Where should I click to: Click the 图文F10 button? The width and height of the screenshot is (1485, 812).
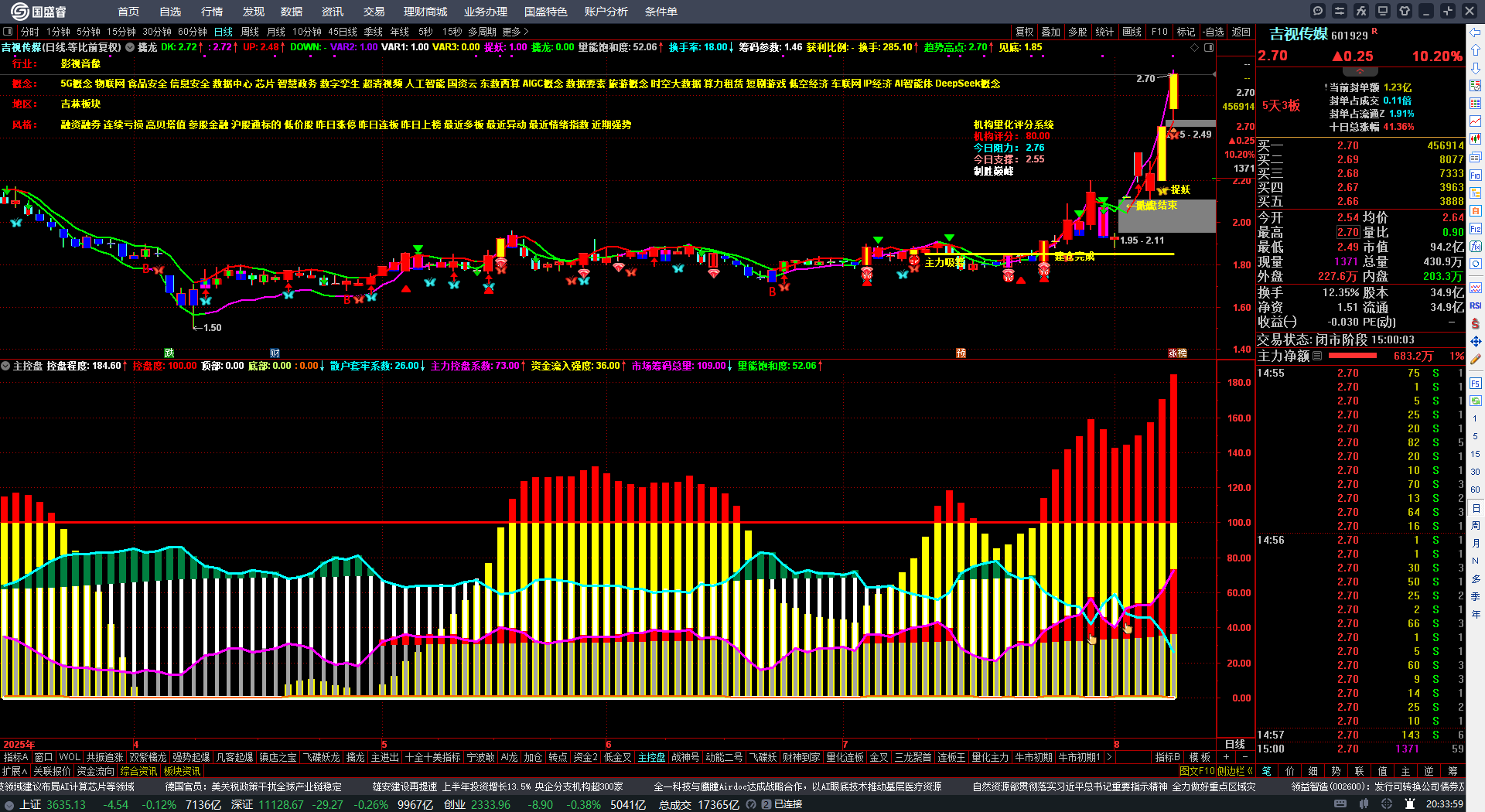coord(1197,771)
